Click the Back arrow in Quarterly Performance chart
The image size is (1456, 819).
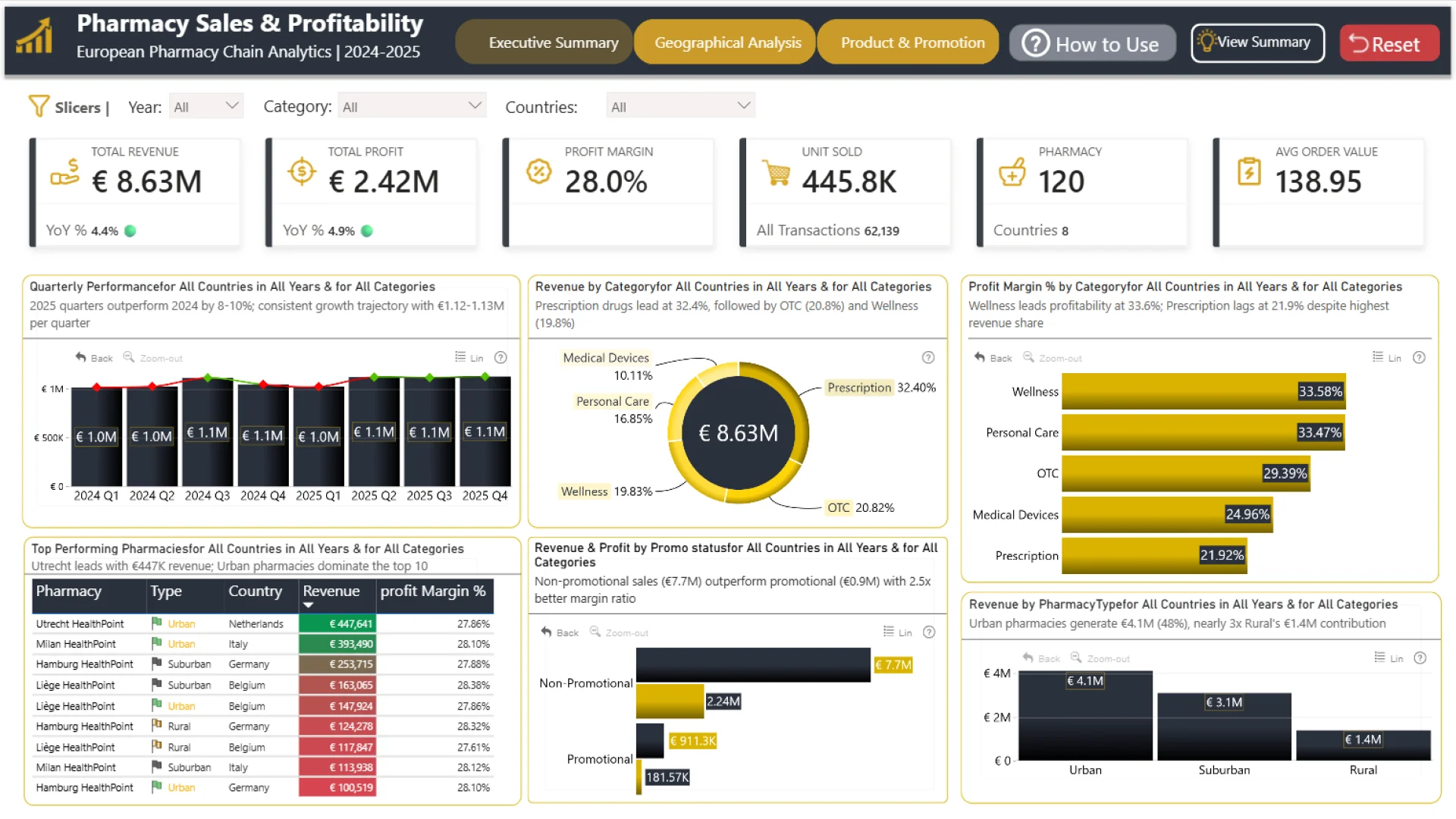tap(81, 357)
